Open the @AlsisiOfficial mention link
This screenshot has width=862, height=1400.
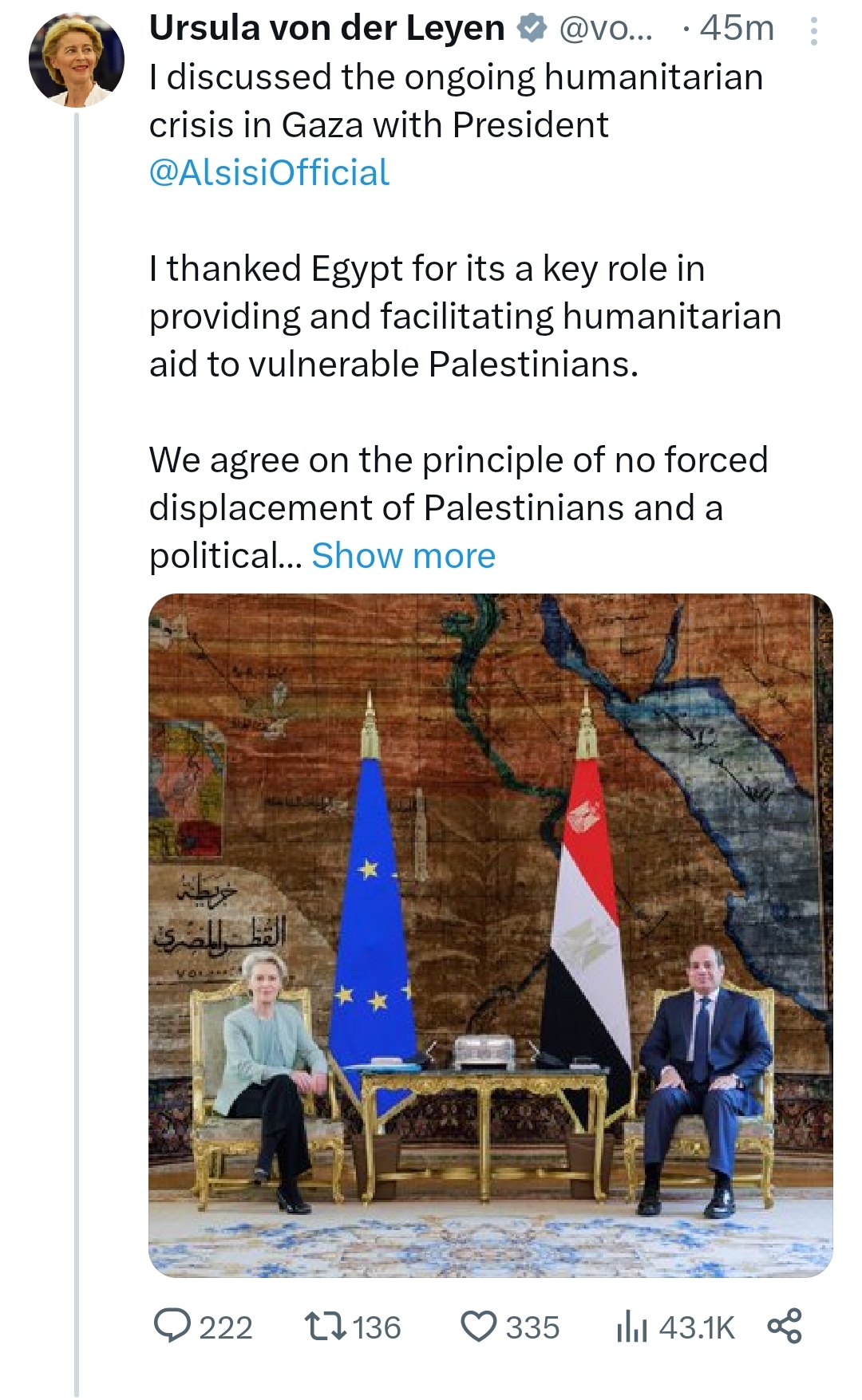click(x=269, y=172)
